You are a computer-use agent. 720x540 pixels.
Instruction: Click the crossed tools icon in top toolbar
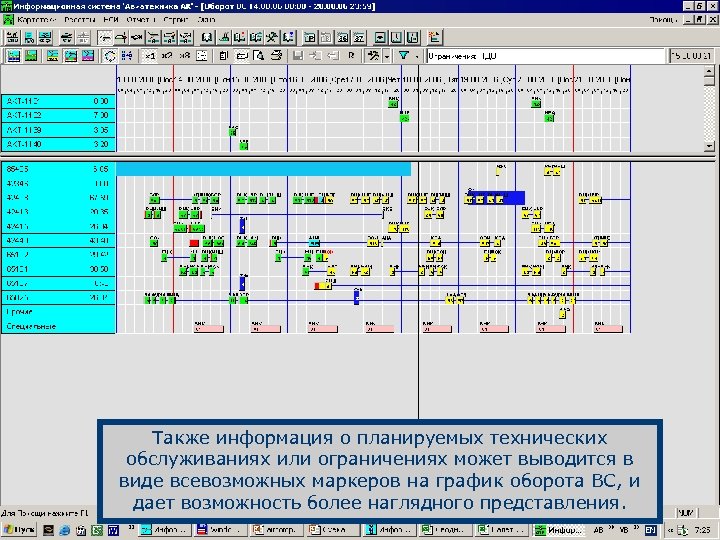pos(272,37)
